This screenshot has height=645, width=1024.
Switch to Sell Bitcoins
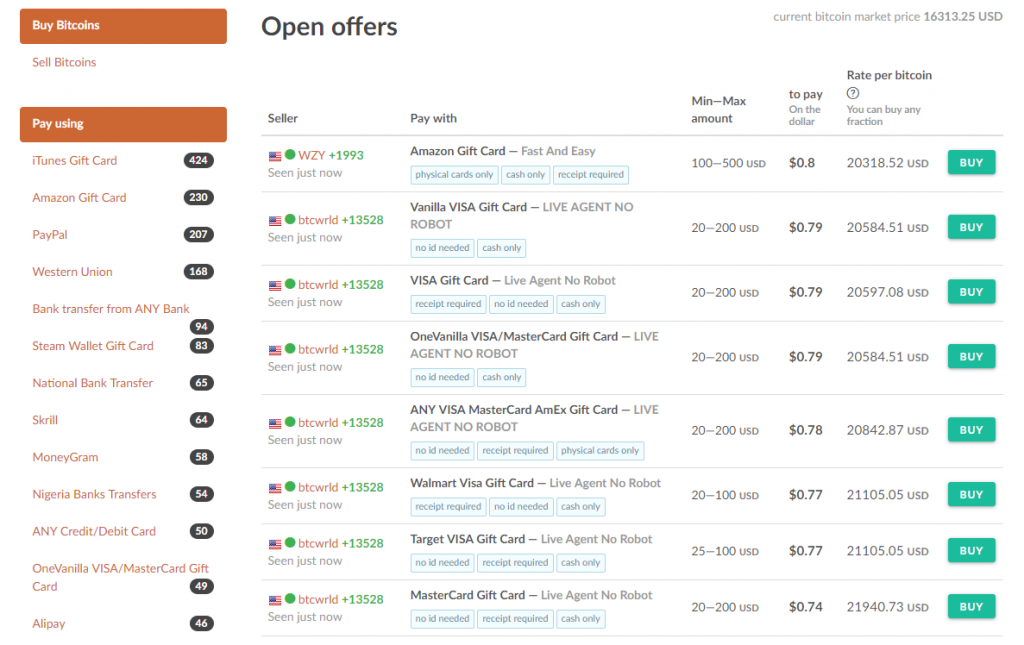64,62
